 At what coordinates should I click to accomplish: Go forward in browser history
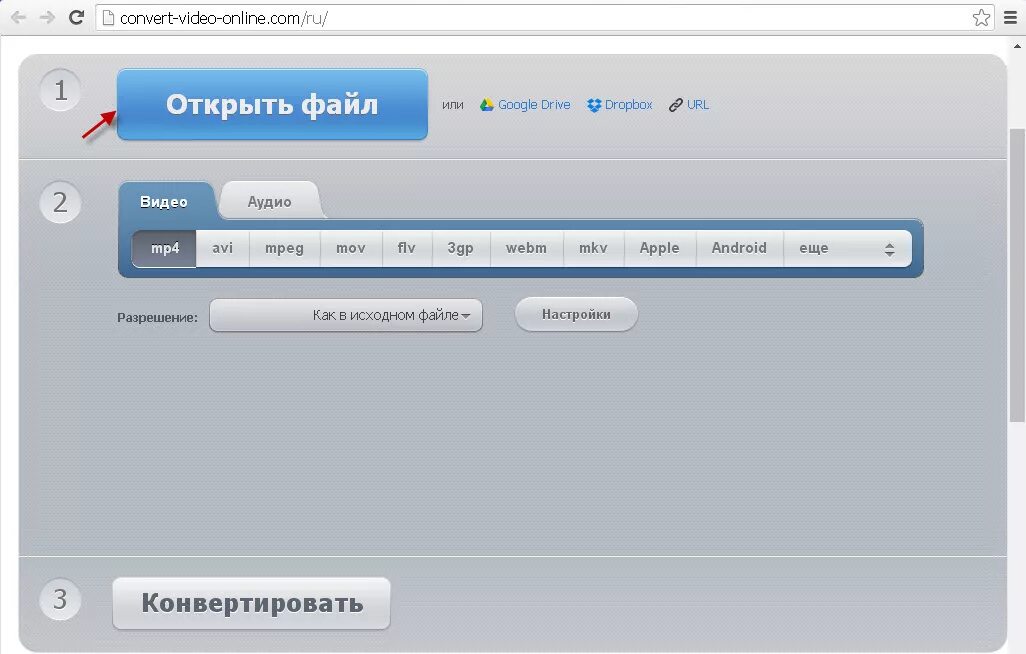click(x=47, y=18)
